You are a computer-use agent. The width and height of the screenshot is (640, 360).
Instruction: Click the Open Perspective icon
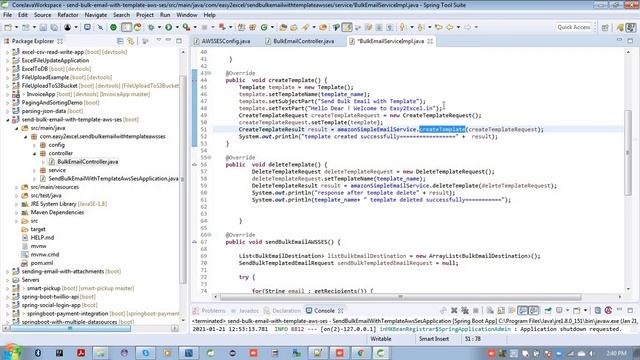tap(605, 27)
